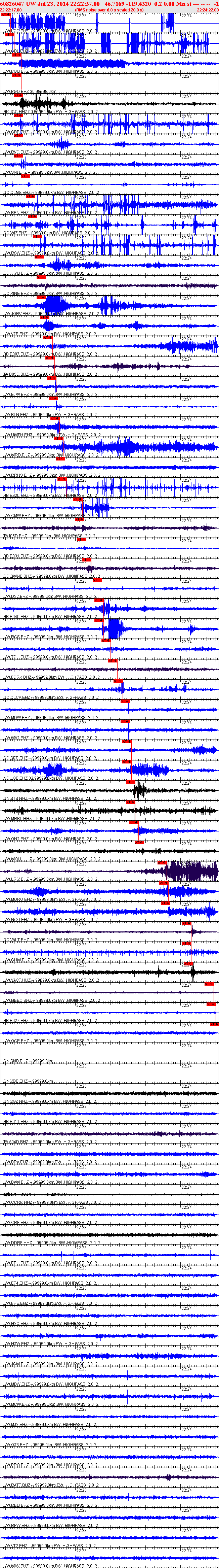The image size is (219, 1568).
Task: Select the CN.SNB BHZ trace label
Action: pyautogui.click(x=28, y=1060)
